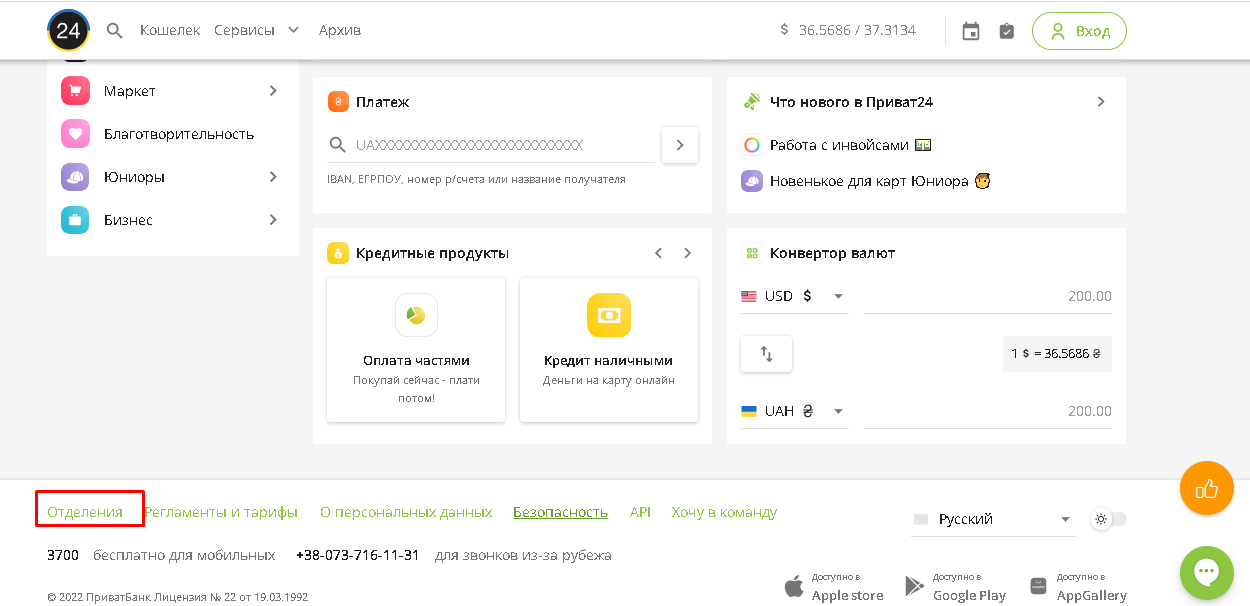Open search with the magnifier icon
Image resolution: width=1250 pixels, height=606 pixels.
tap(115, 31)
